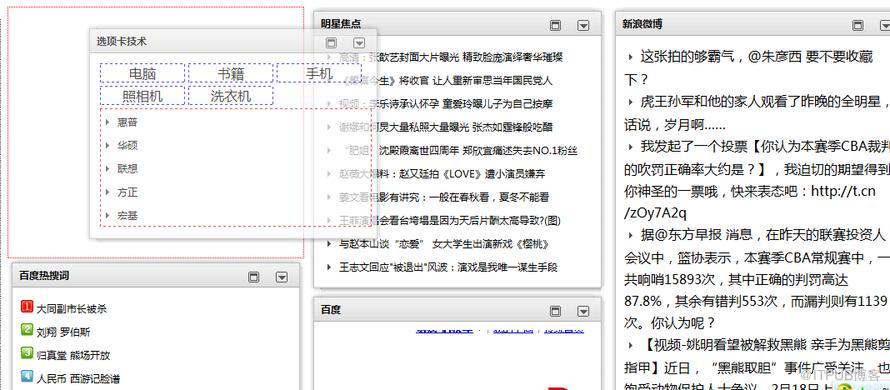Click bullet arrow before 王志文回应 headline
Image resolution: width=890 pixels, height=390 pixels.
pos(329,267)
